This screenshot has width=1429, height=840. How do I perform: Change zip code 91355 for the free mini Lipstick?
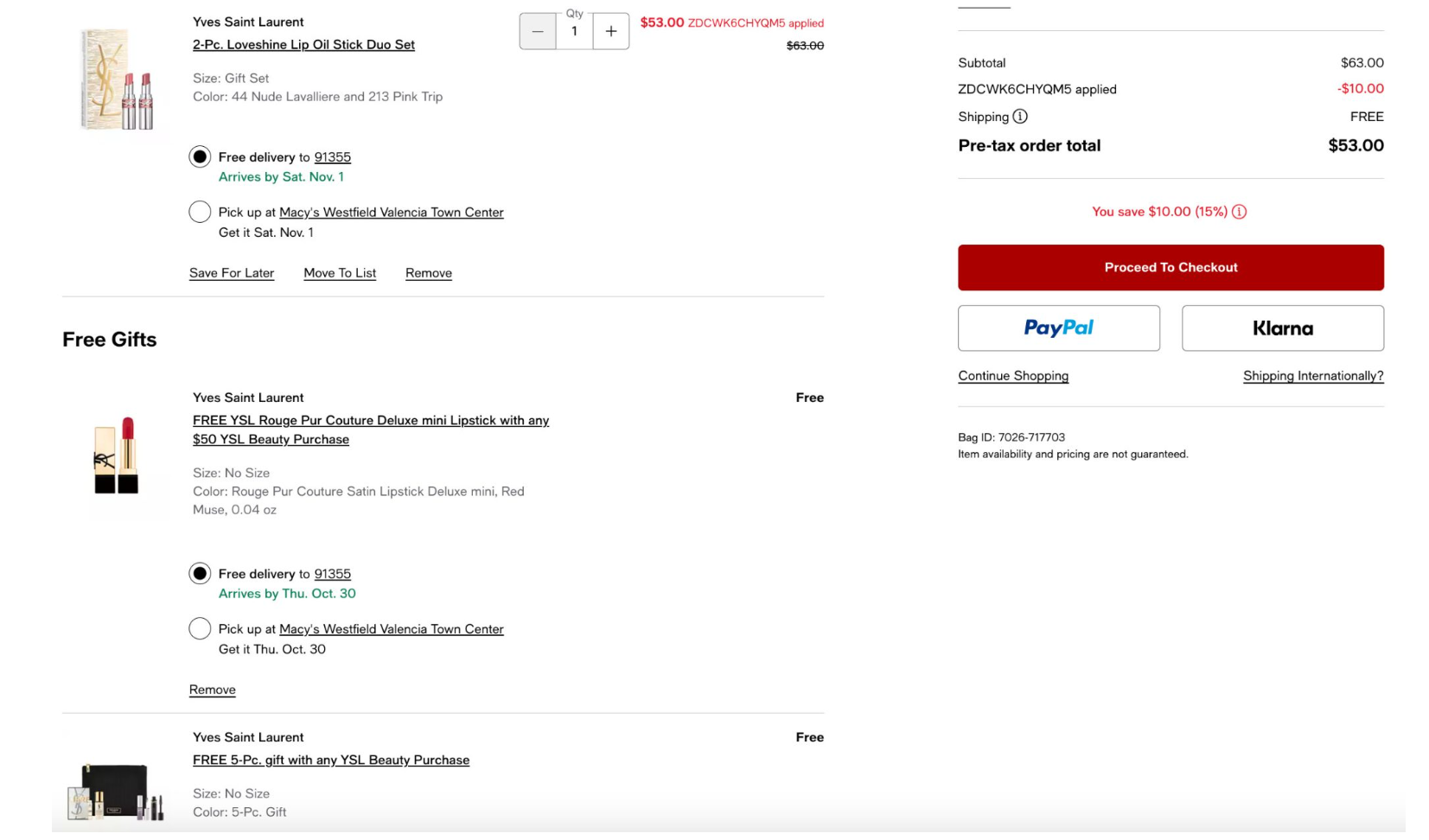(333, 574)
